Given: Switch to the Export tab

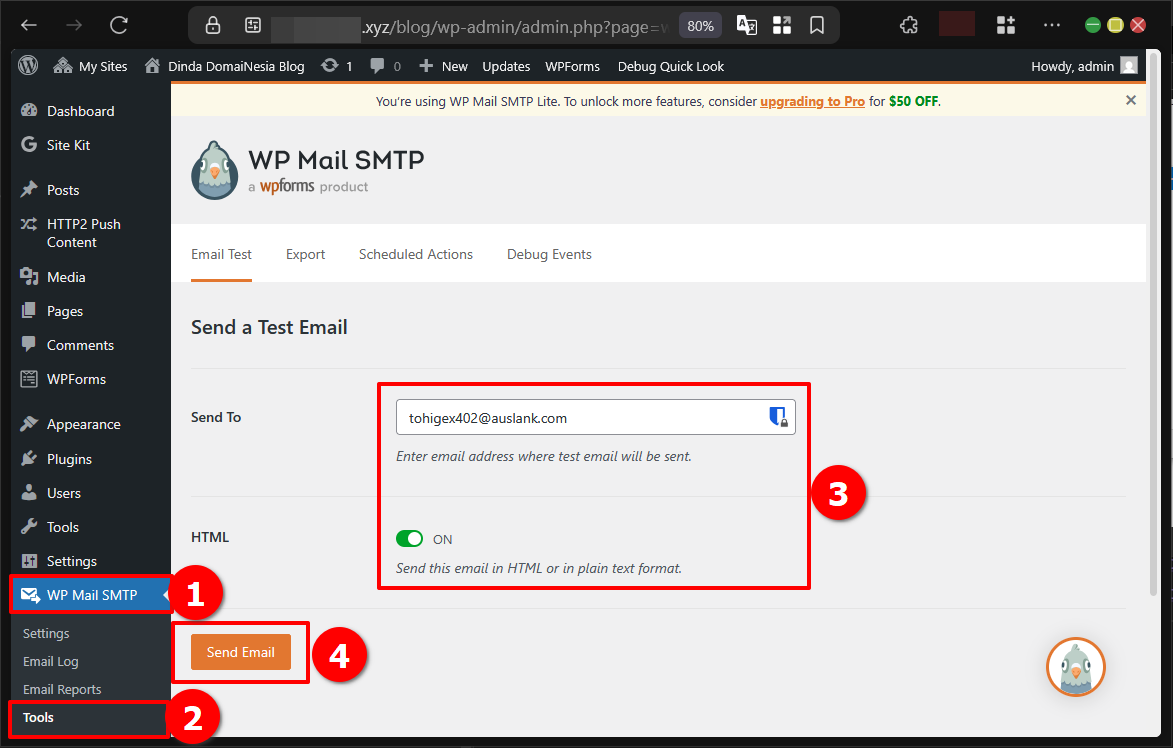Looking at the screenshot, I should pos(305,254).
